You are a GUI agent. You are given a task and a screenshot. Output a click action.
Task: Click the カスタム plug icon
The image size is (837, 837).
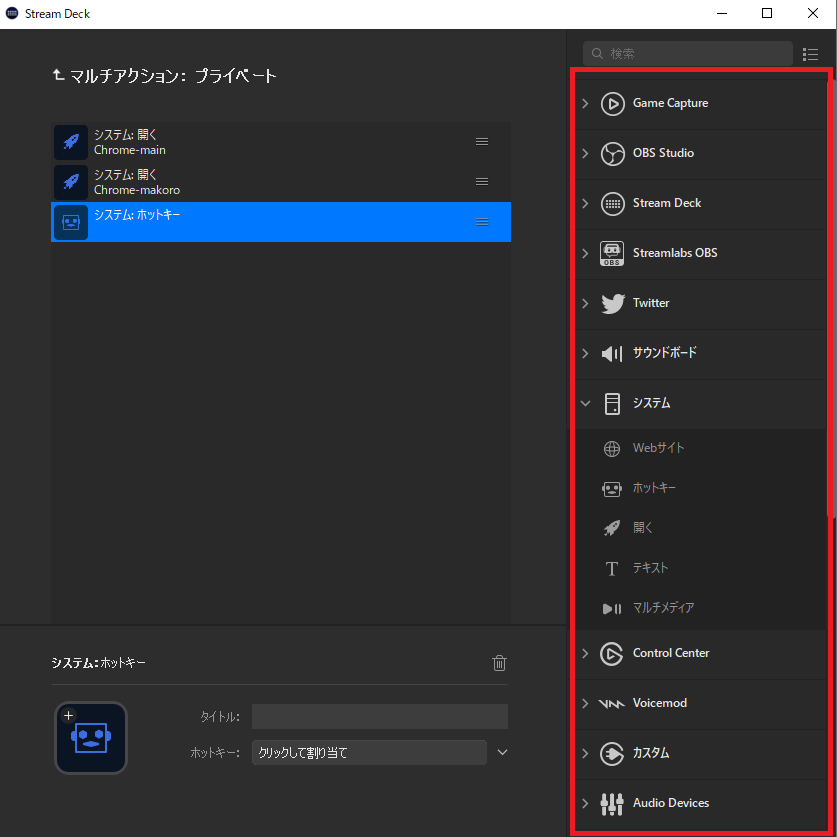(612, 754)
